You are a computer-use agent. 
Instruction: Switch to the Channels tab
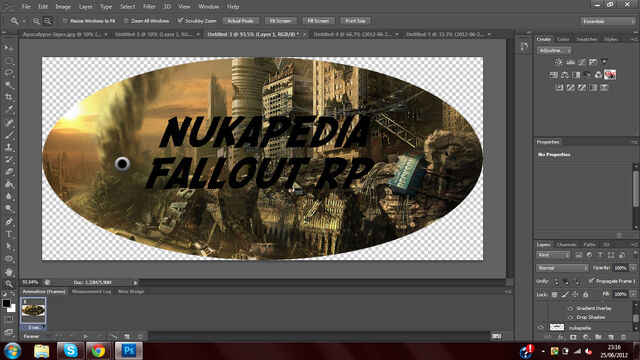point(566,244)
